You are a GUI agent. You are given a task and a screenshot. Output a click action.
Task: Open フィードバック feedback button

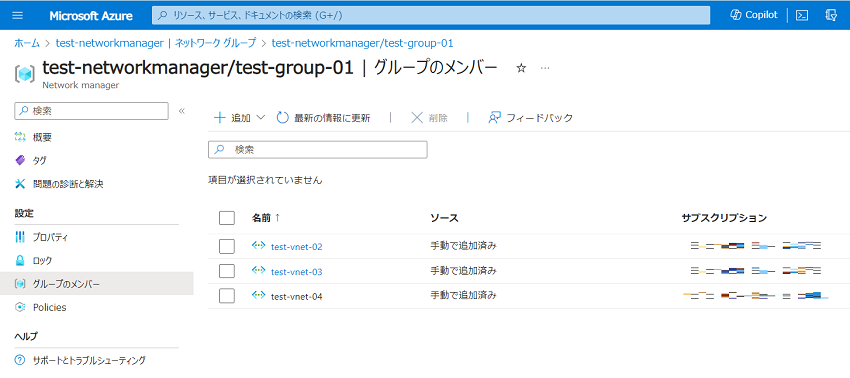click(x=530, y=118)
